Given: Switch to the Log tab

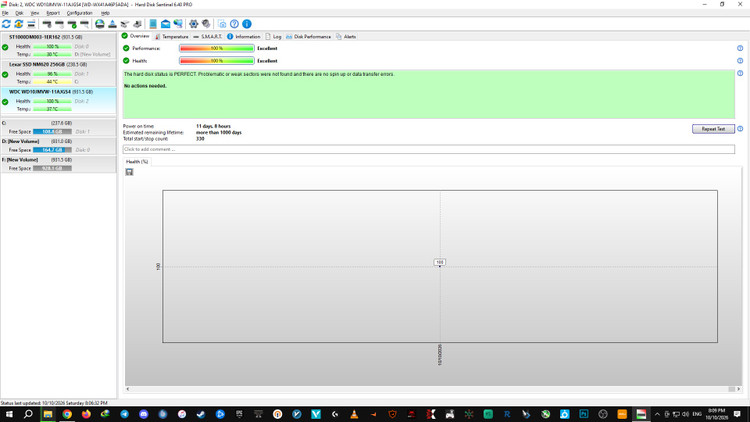Looking at the screenshot, I should tap(274, 36).
